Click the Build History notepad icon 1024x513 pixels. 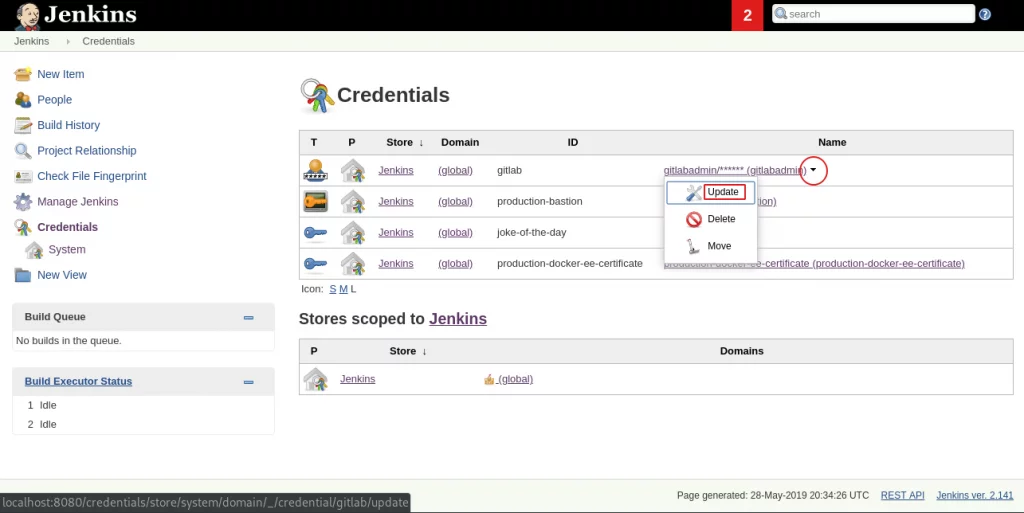pyautogui.click(x=23, y=125)
